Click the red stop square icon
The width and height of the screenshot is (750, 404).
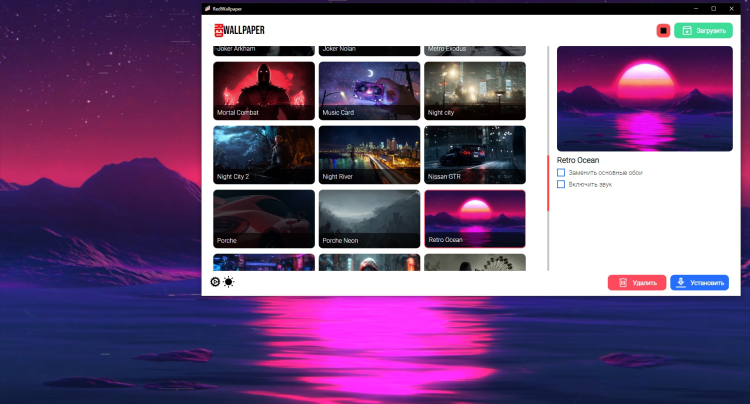[663, 31]
